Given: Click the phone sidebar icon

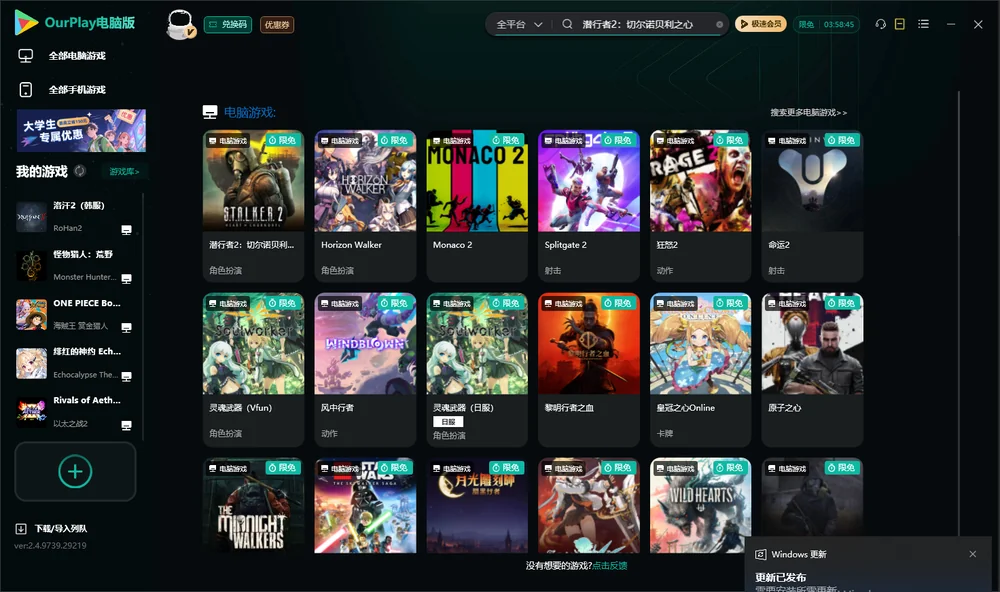Looking at the screenshot, I should click(x=26, y=90).
